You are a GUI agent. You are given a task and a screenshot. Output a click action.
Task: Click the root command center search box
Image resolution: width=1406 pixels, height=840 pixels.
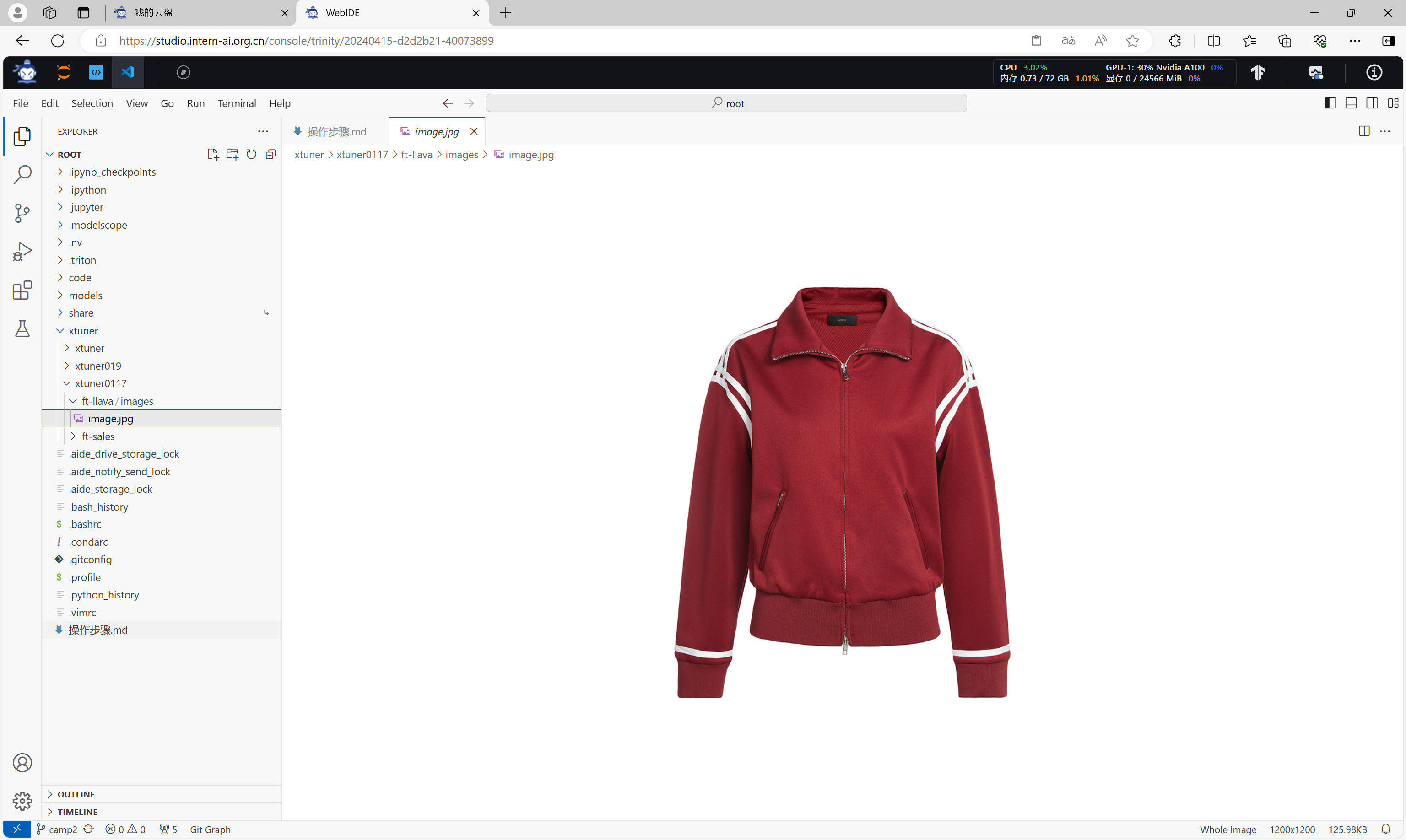(726, 103)
